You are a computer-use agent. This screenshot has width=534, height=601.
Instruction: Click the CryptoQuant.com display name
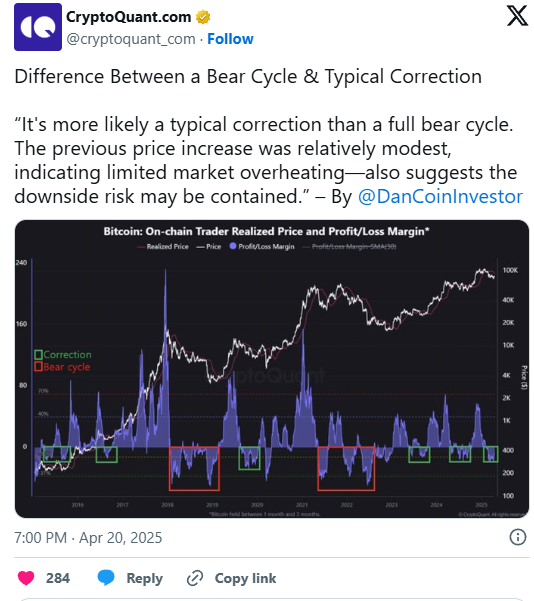tap(128, 17)
